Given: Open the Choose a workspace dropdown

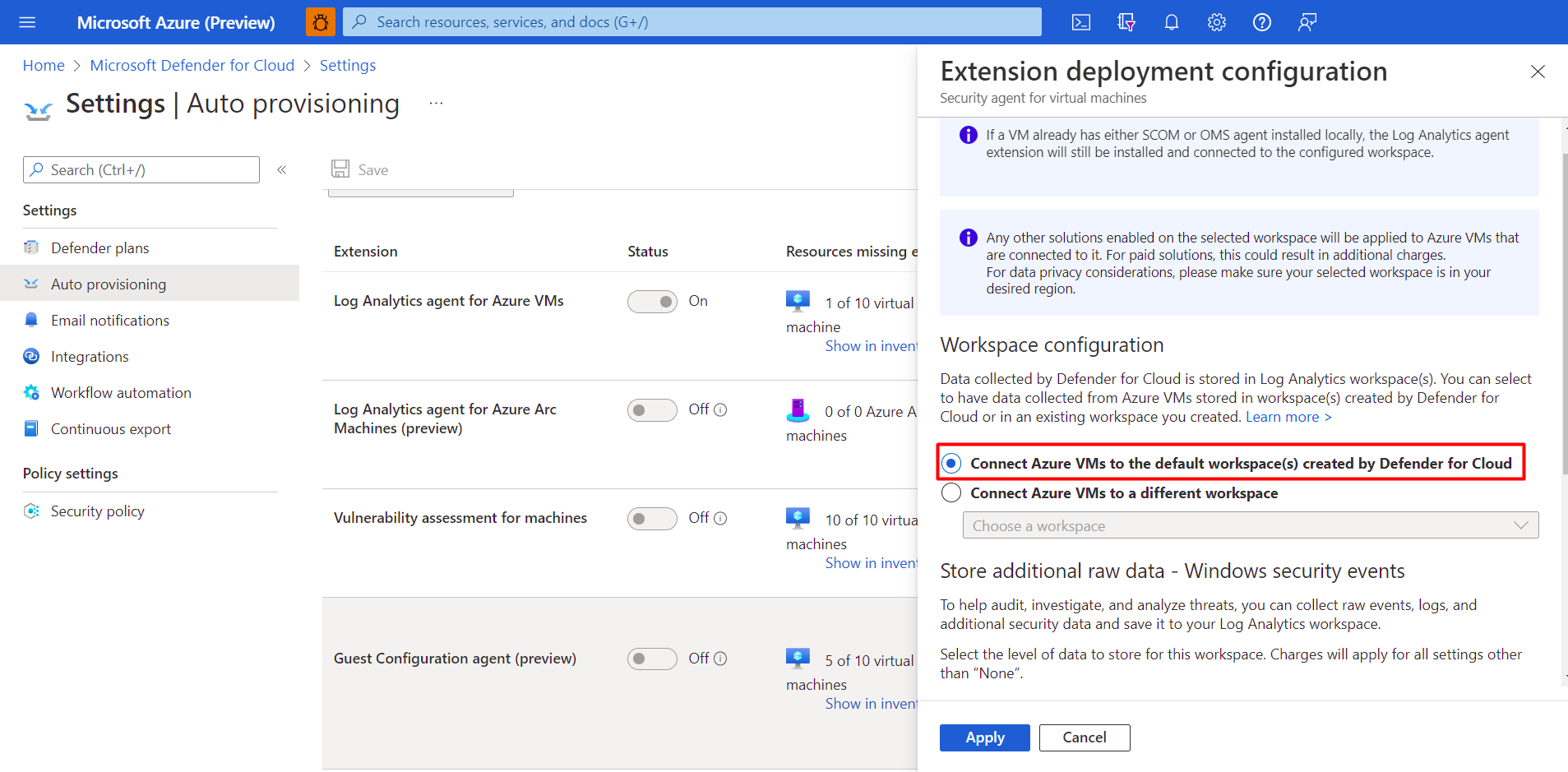Looking at the screenshot, I should [x=1251, y=525].
